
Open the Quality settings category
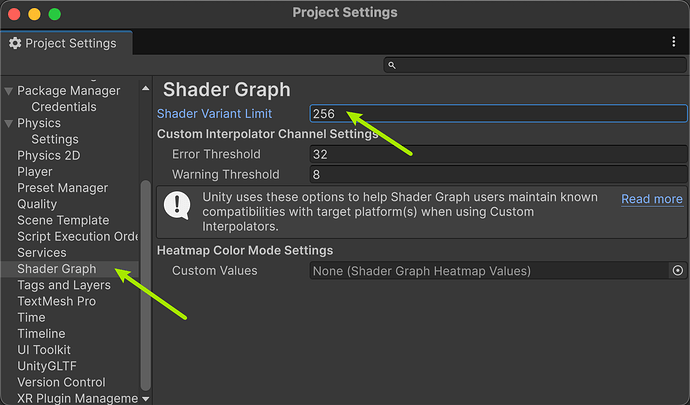click(37, 204)
